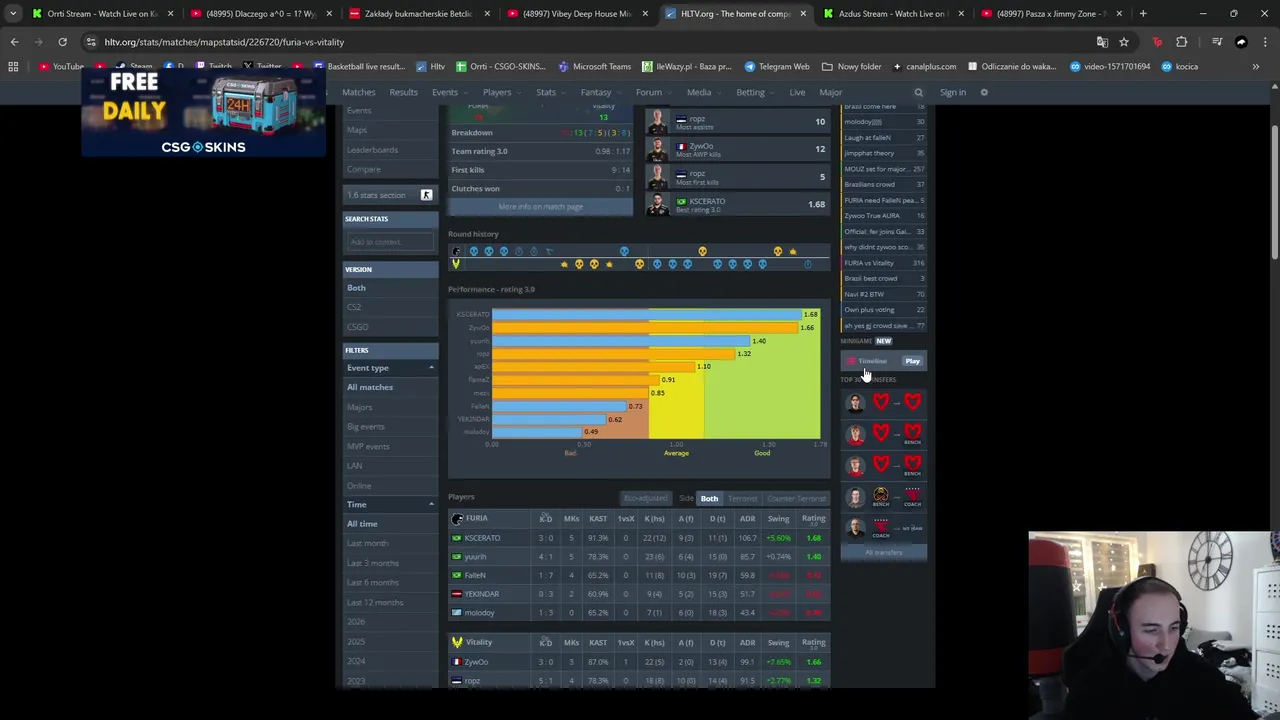The height and width of the screenshot is (720, 1280).
Task: Go to Results in the nav bar
Action: [x=403, y=92]
